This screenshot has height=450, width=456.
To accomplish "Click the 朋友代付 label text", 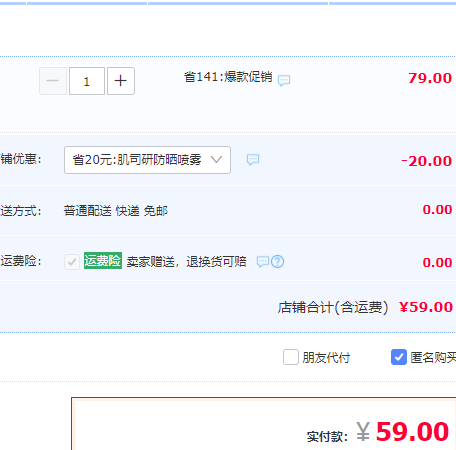I will (326, 358).
